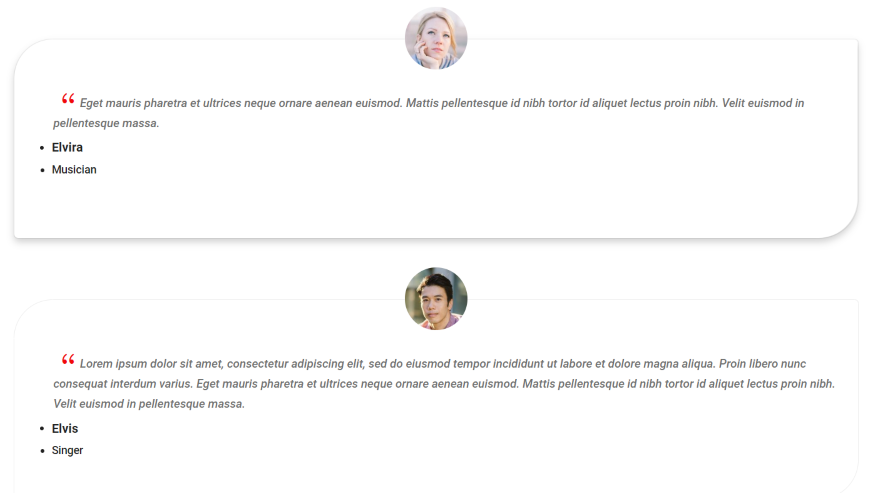Click Elvis's profile photo
The image size is (880, 493).
click(x=436, y=298)
